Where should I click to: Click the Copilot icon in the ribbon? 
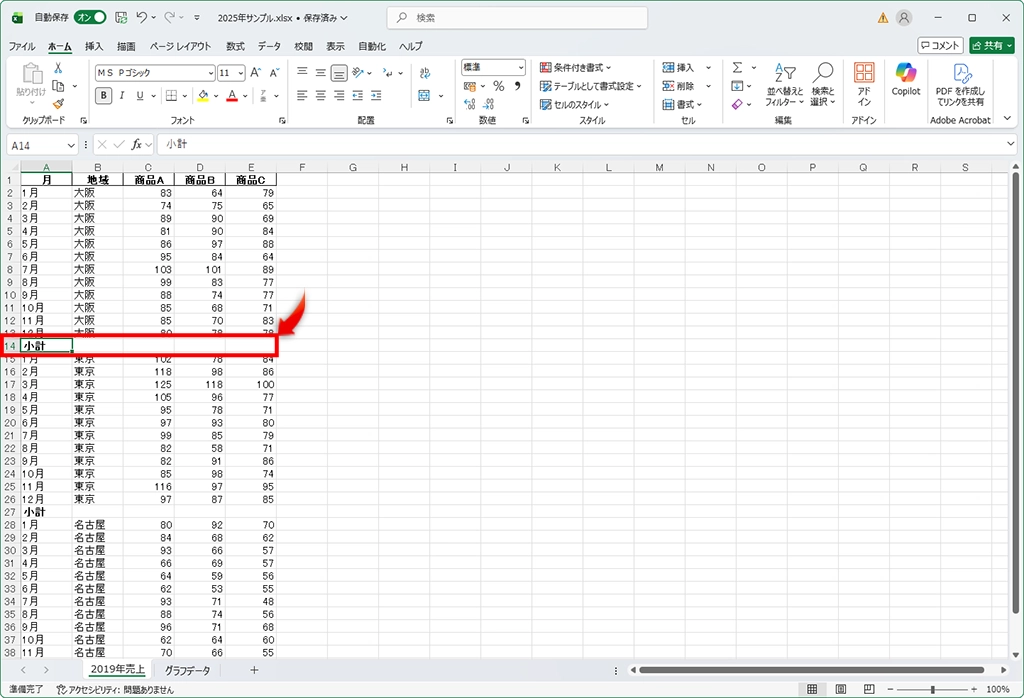coord(905,80)
